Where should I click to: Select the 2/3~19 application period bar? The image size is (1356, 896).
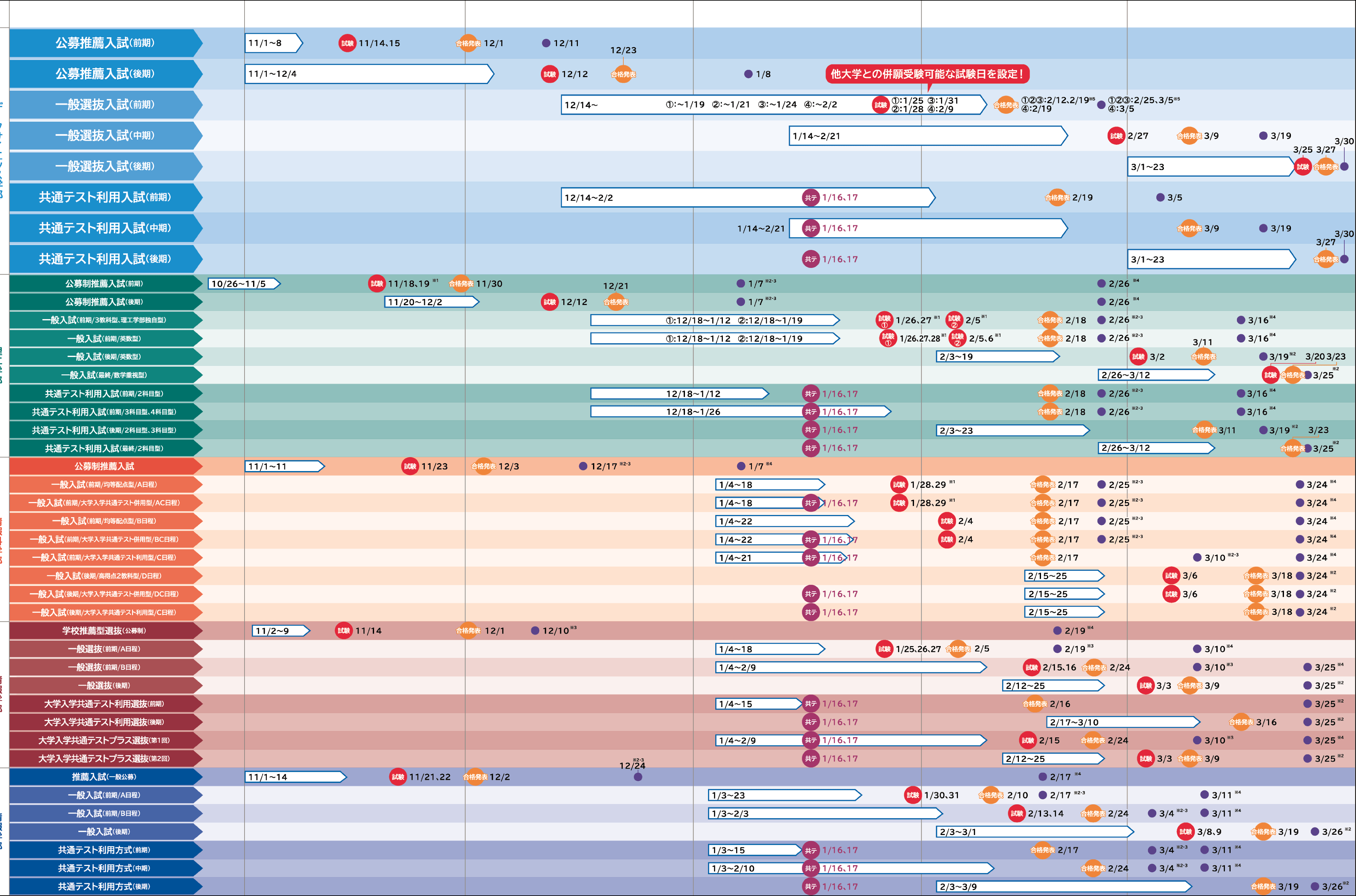[x=998, y=357]
